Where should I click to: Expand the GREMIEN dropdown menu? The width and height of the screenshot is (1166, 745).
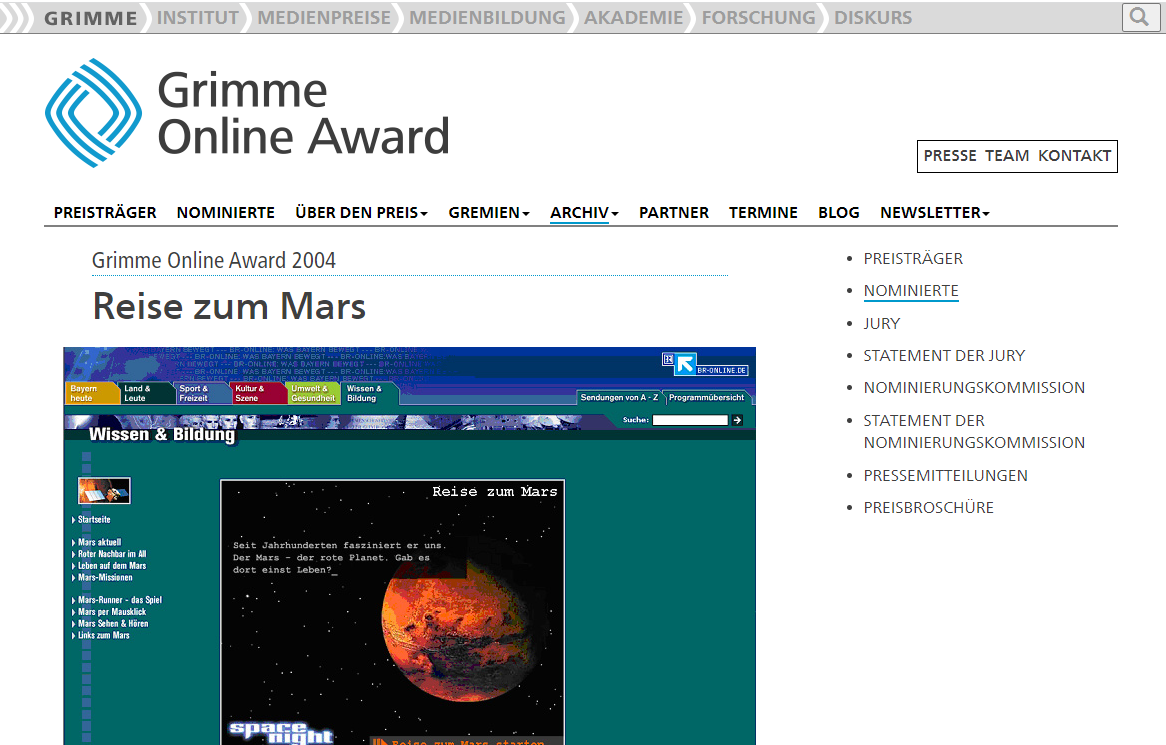[x=489, y=213]
